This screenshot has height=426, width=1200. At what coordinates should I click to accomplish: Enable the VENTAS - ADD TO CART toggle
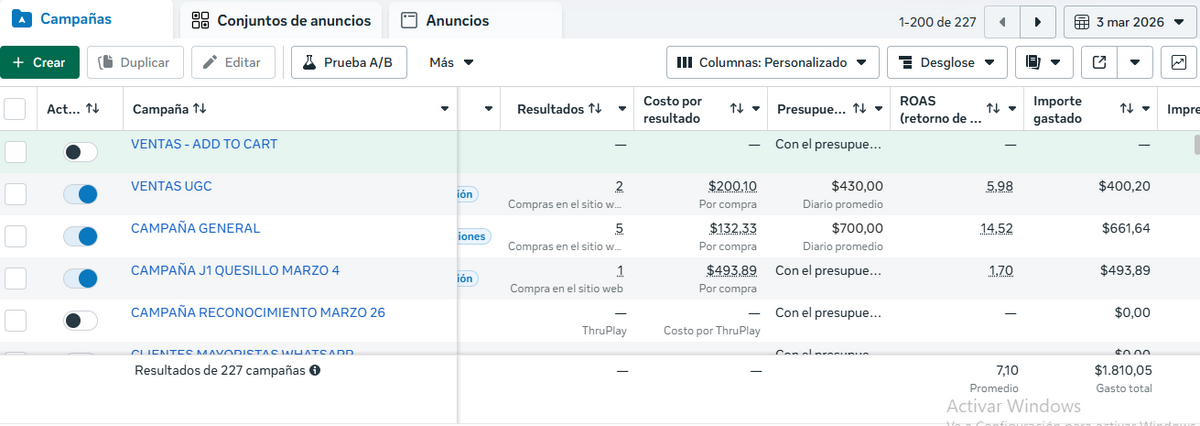pos(80,152)
